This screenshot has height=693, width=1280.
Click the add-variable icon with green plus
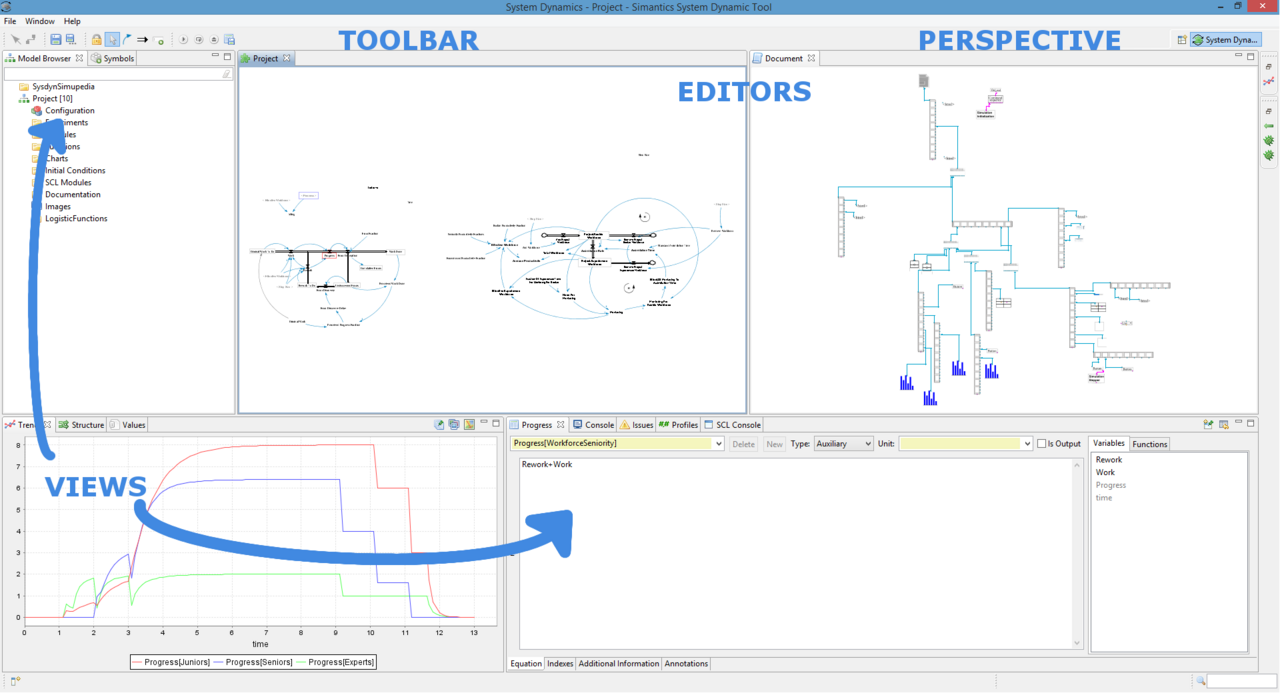(158, 40)
